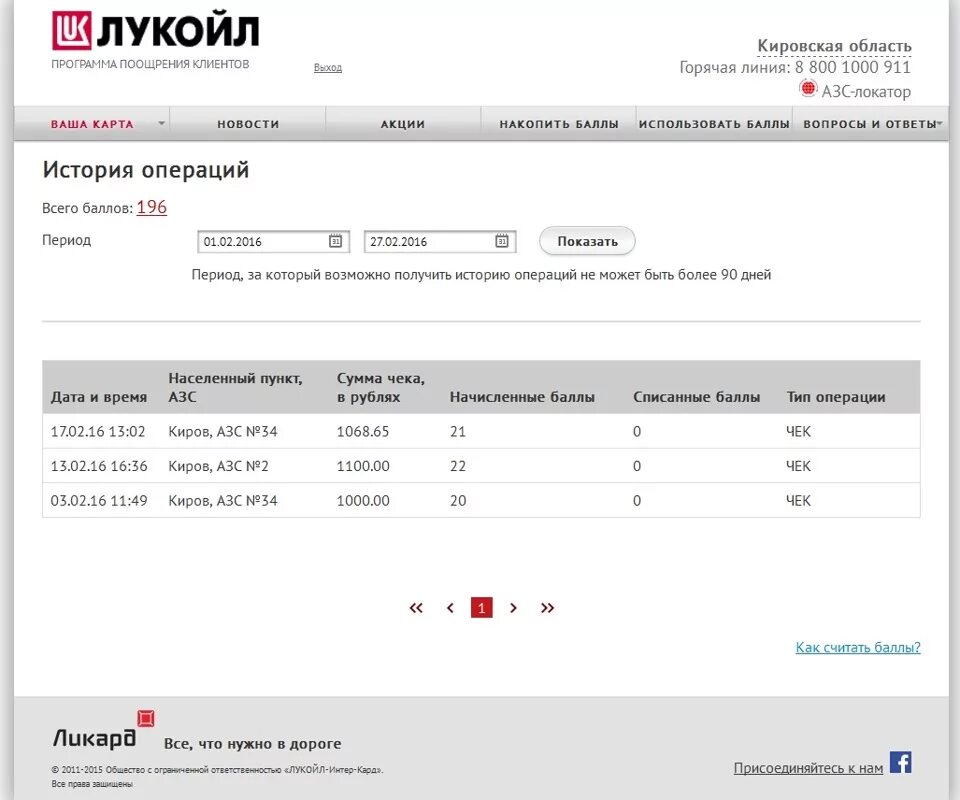Click the АЗС-локатор link text
The width and height of the screenshot is (960, 800).
click(x=866, y=92)
